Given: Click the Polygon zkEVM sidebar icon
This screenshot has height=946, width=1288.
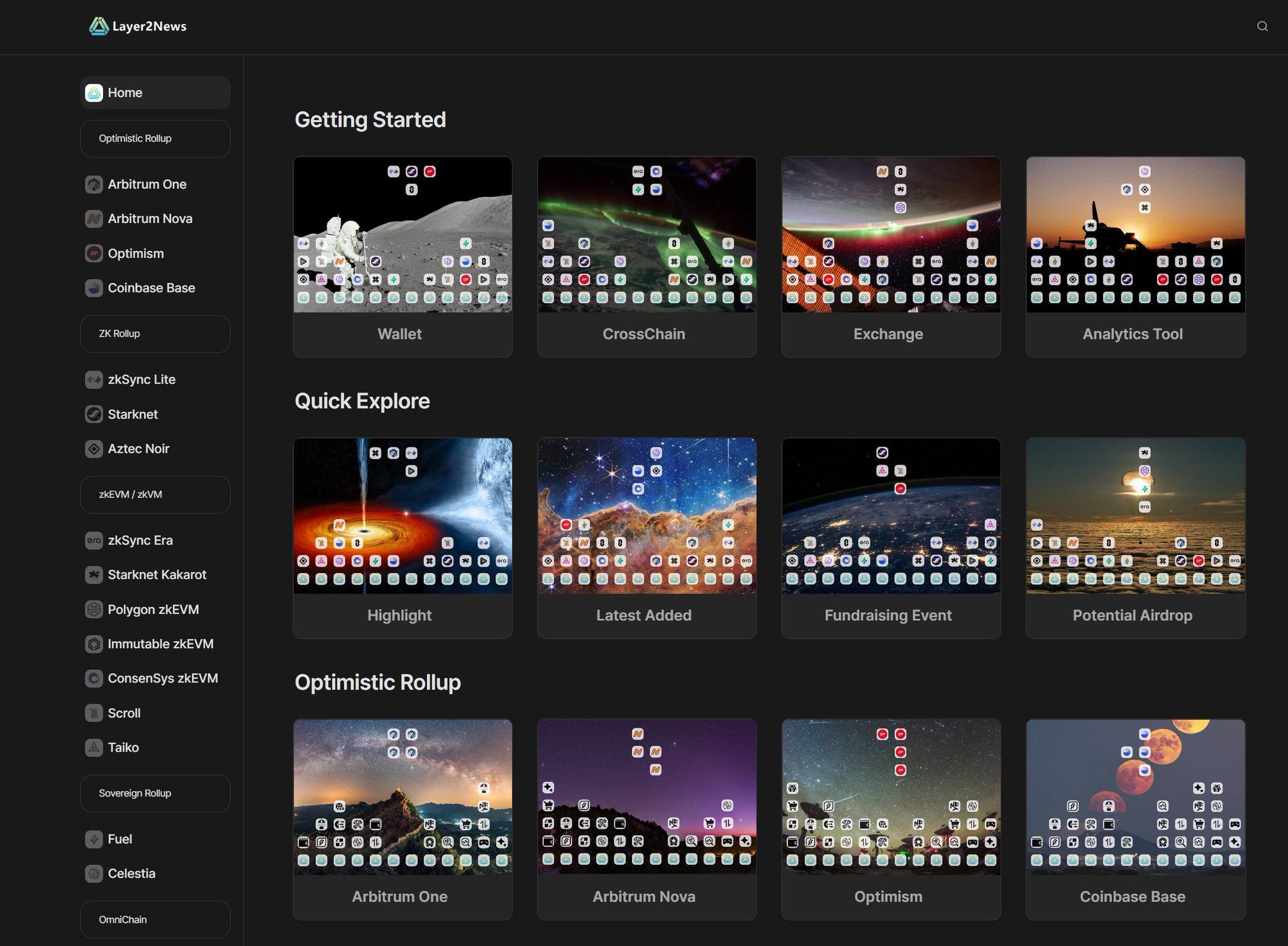Looking at the screenshot, I should (x=94, y=609).
